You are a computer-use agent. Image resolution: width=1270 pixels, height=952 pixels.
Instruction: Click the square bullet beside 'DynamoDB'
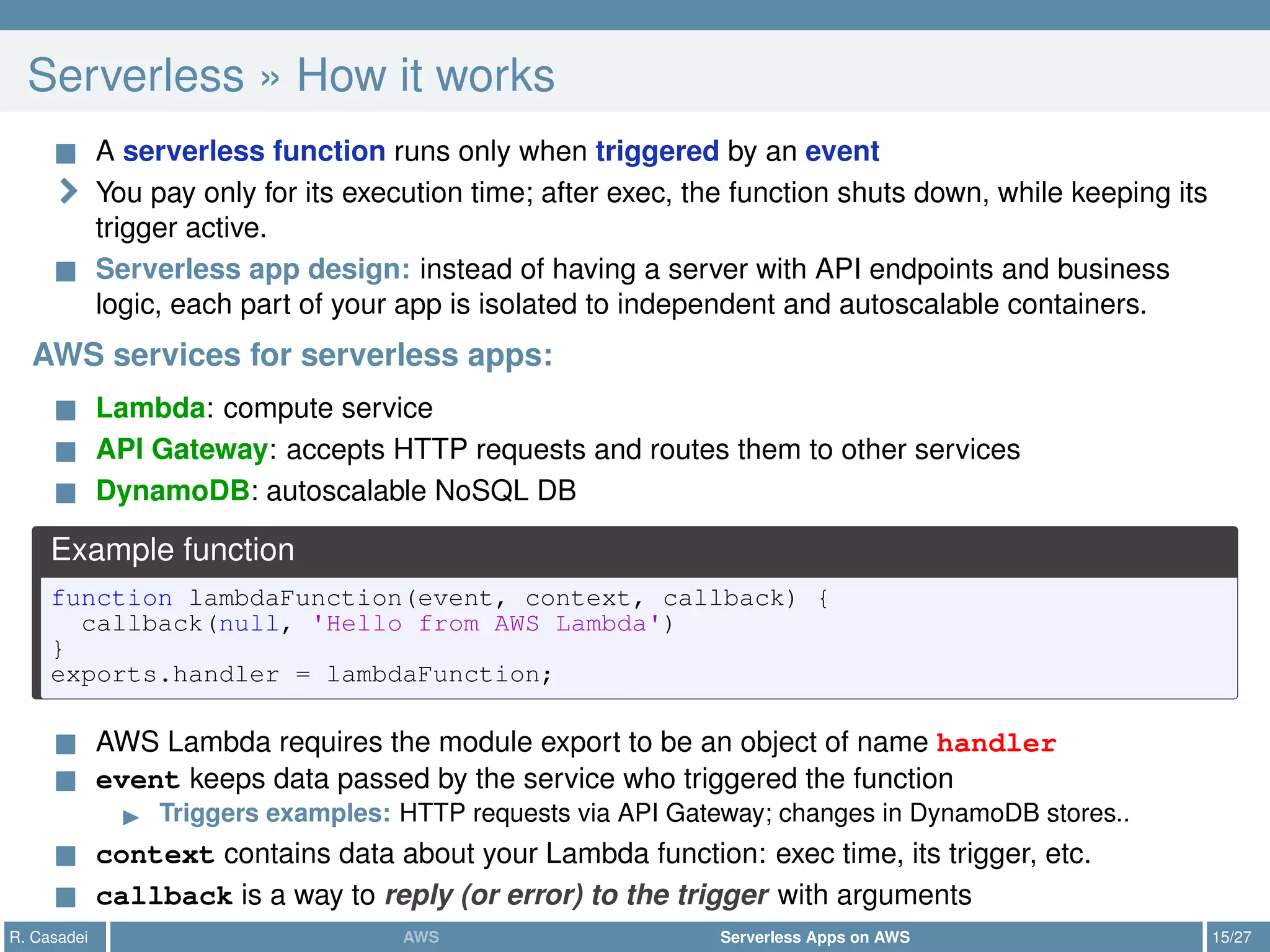coord(66,493)
